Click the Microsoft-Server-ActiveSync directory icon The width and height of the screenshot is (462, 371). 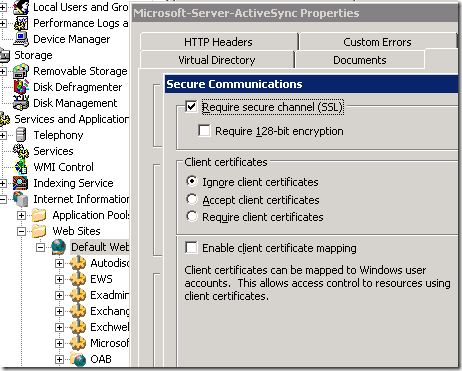coord(78,343)
